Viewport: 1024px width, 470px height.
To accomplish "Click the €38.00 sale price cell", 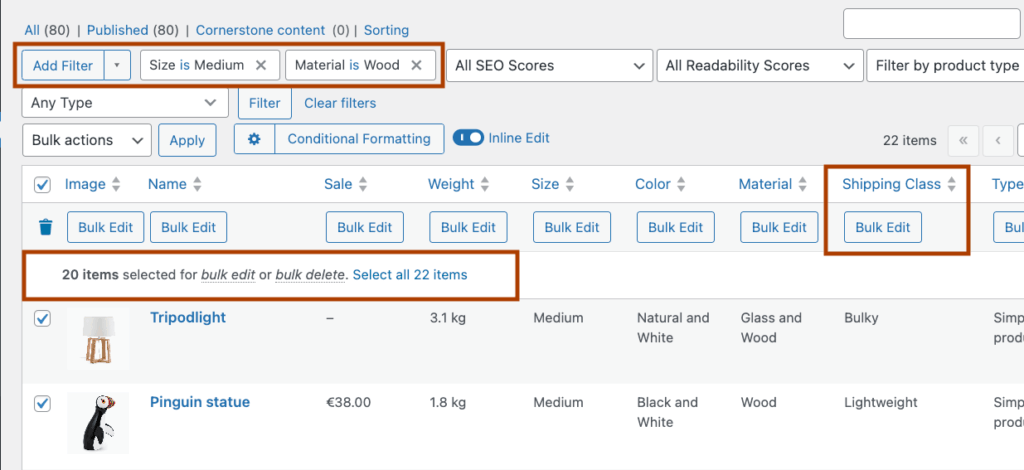I will tap(348, 403).
